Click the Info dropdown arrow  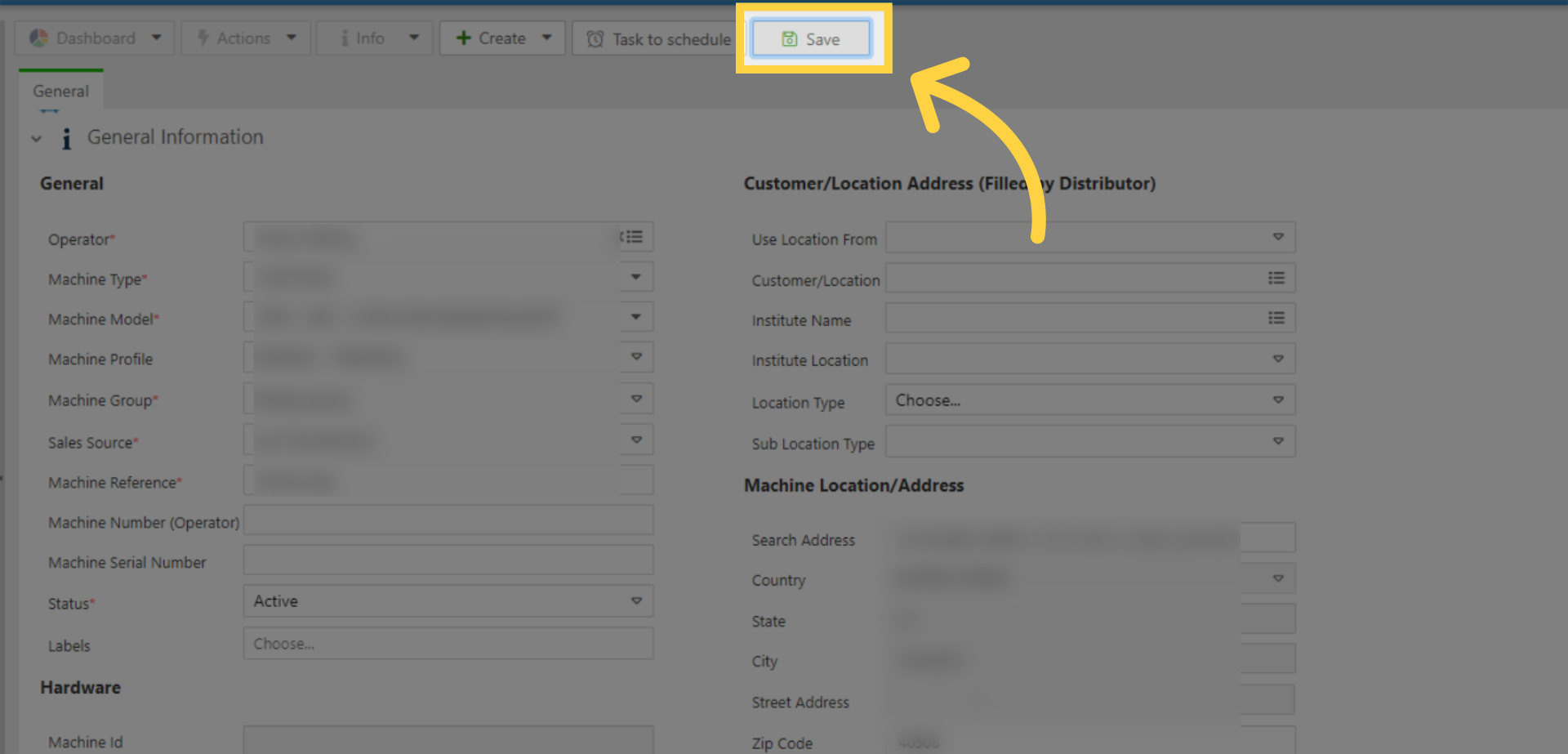pyautogui.click(x=414, y=38)
